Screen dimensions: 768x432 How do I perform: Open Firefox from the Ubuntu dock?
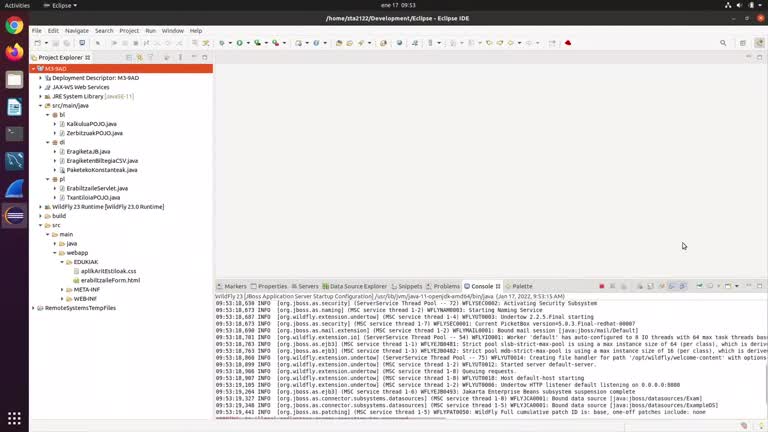[x=14, y=51]
